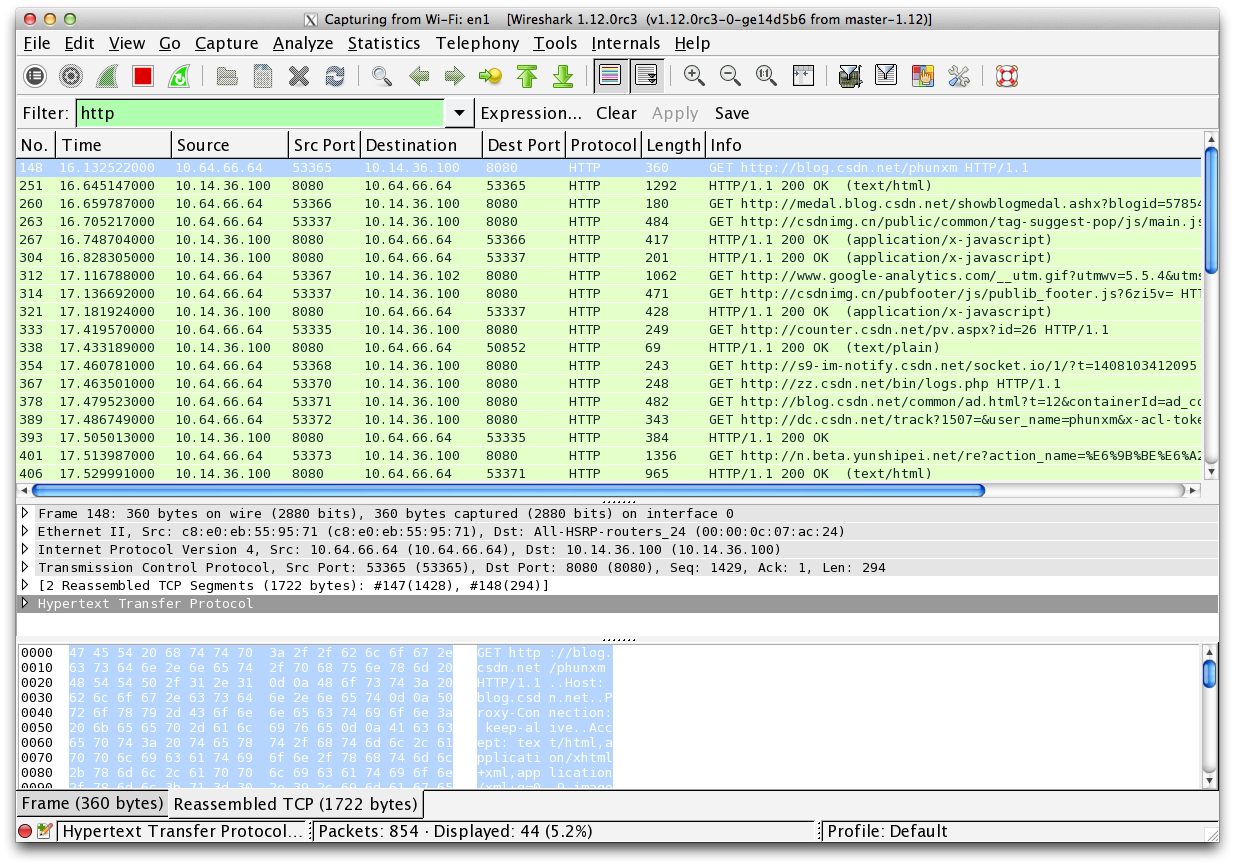Image resolution: width=1235 pixels, height=866 pixels.
Task: Switch to Frame (360 bytes) tab
Action: point(92,803)
